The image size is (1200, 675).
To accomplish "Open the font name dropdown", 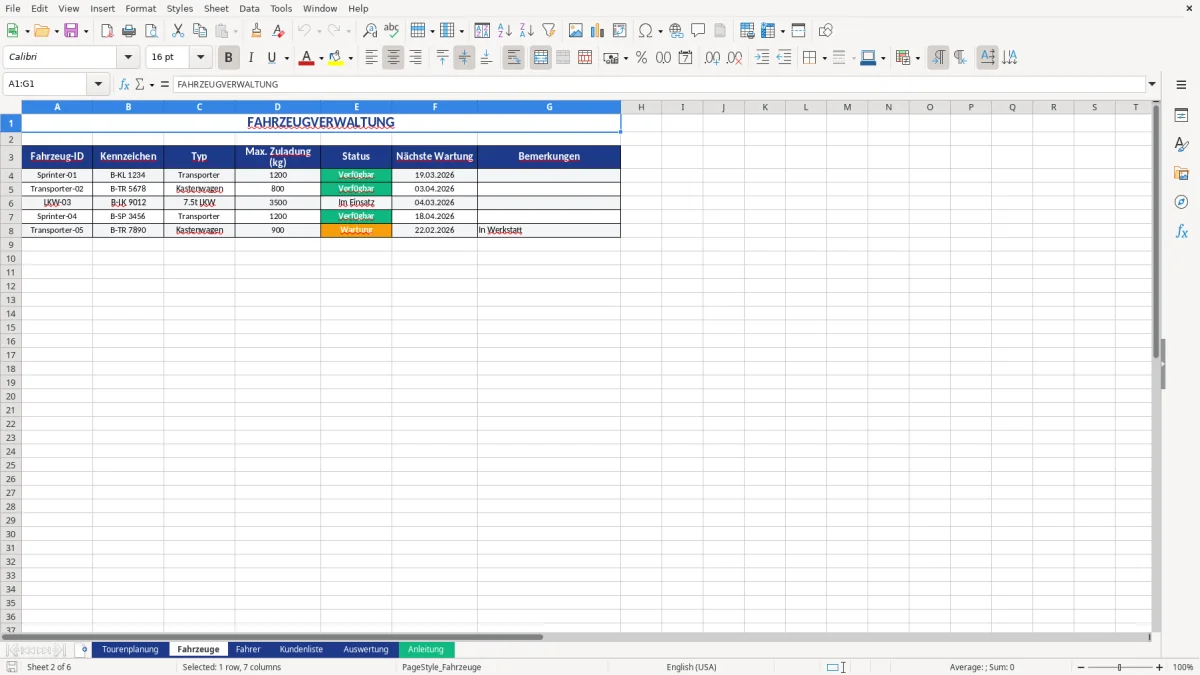I will (128, 57).
